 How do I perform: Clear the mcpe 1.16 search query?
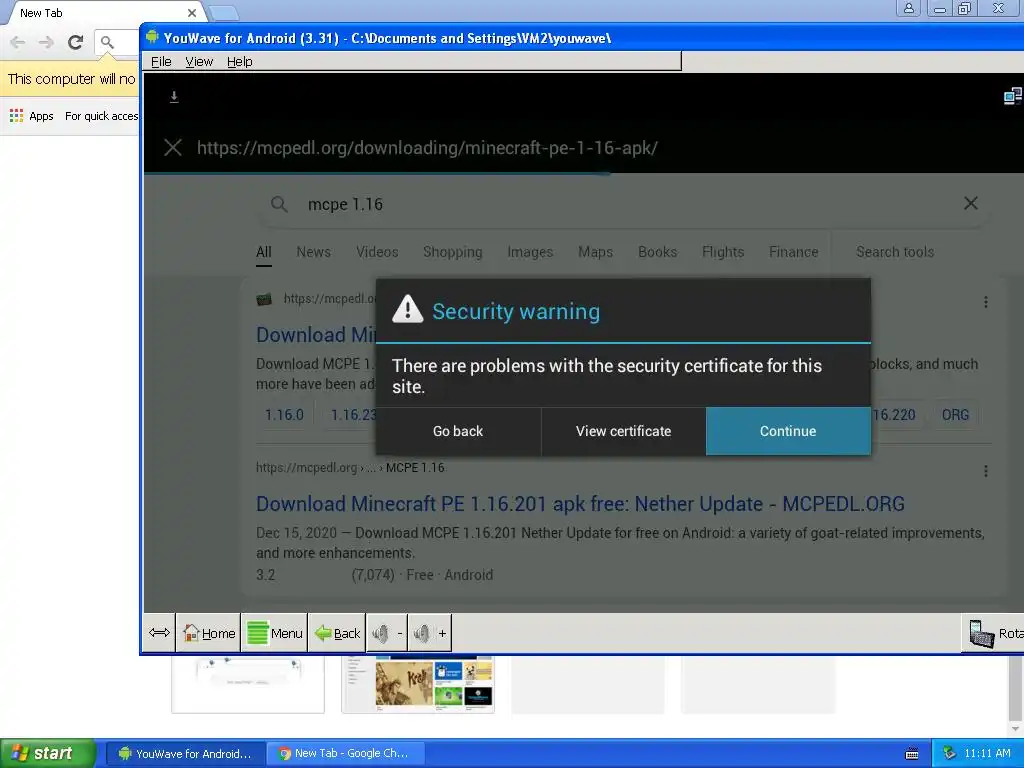[970, 203]
